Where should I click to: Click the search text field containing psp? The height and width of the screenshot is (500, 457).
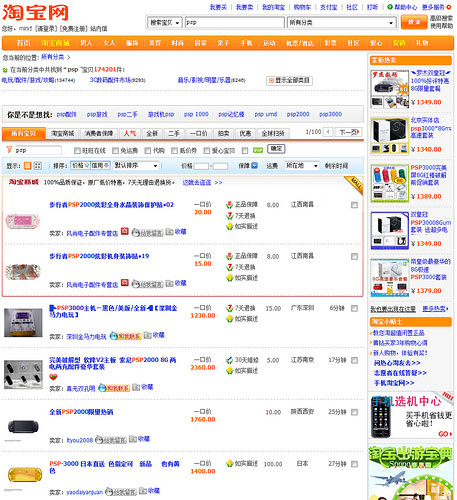234,22
